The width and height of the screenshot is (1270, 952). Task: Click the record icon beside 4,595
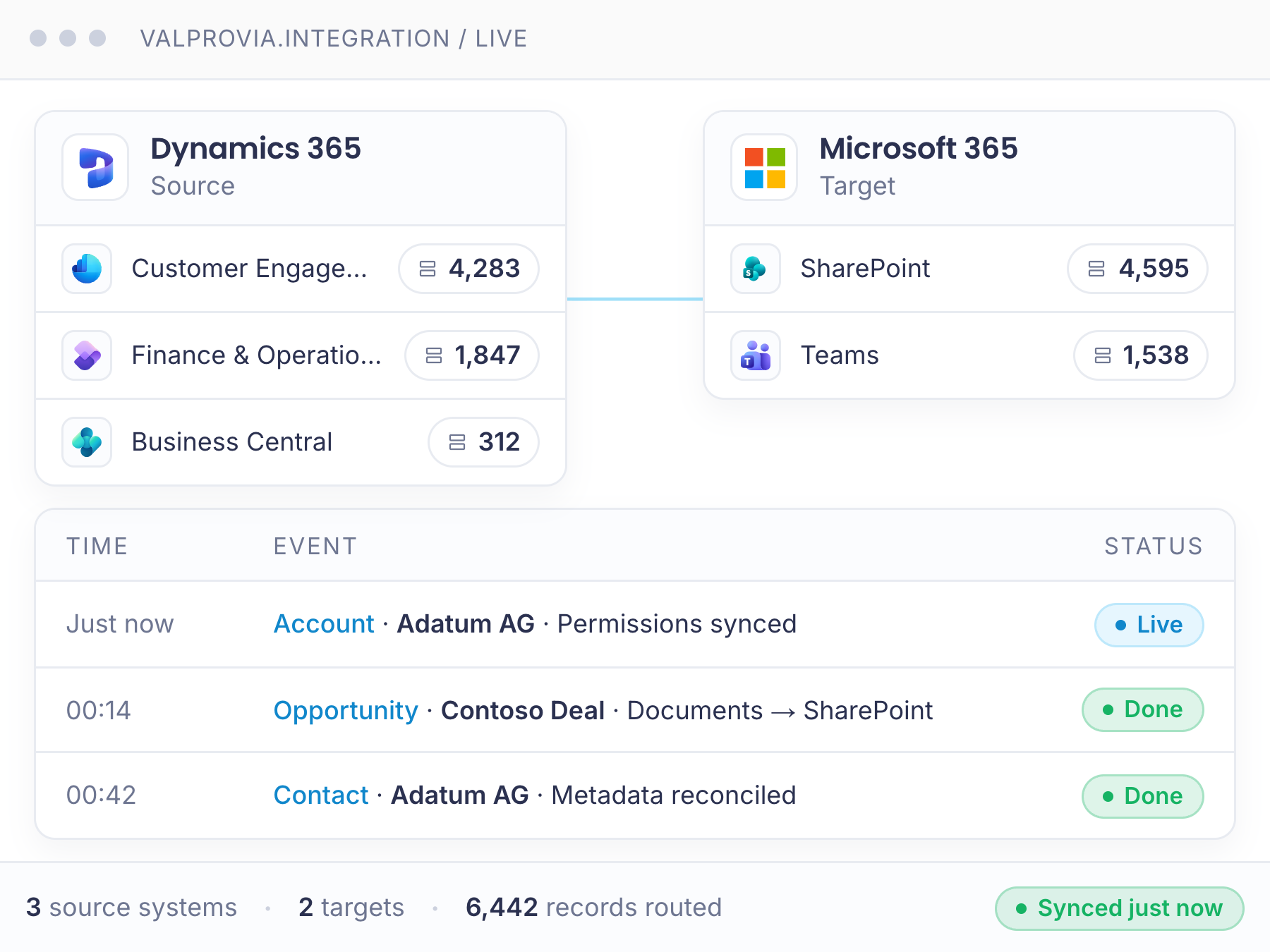(x=1096, y=269)
